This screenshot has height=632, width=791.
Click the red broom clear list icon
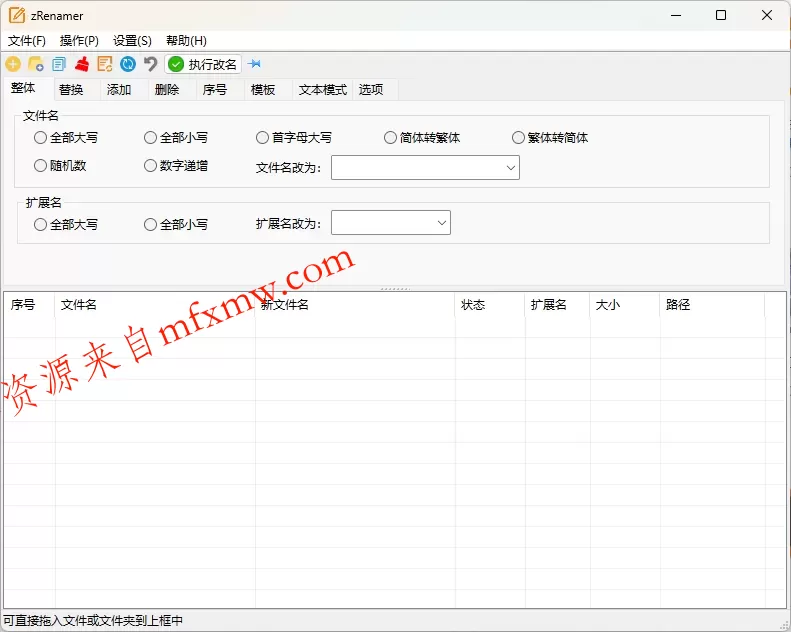pos(82,64)
